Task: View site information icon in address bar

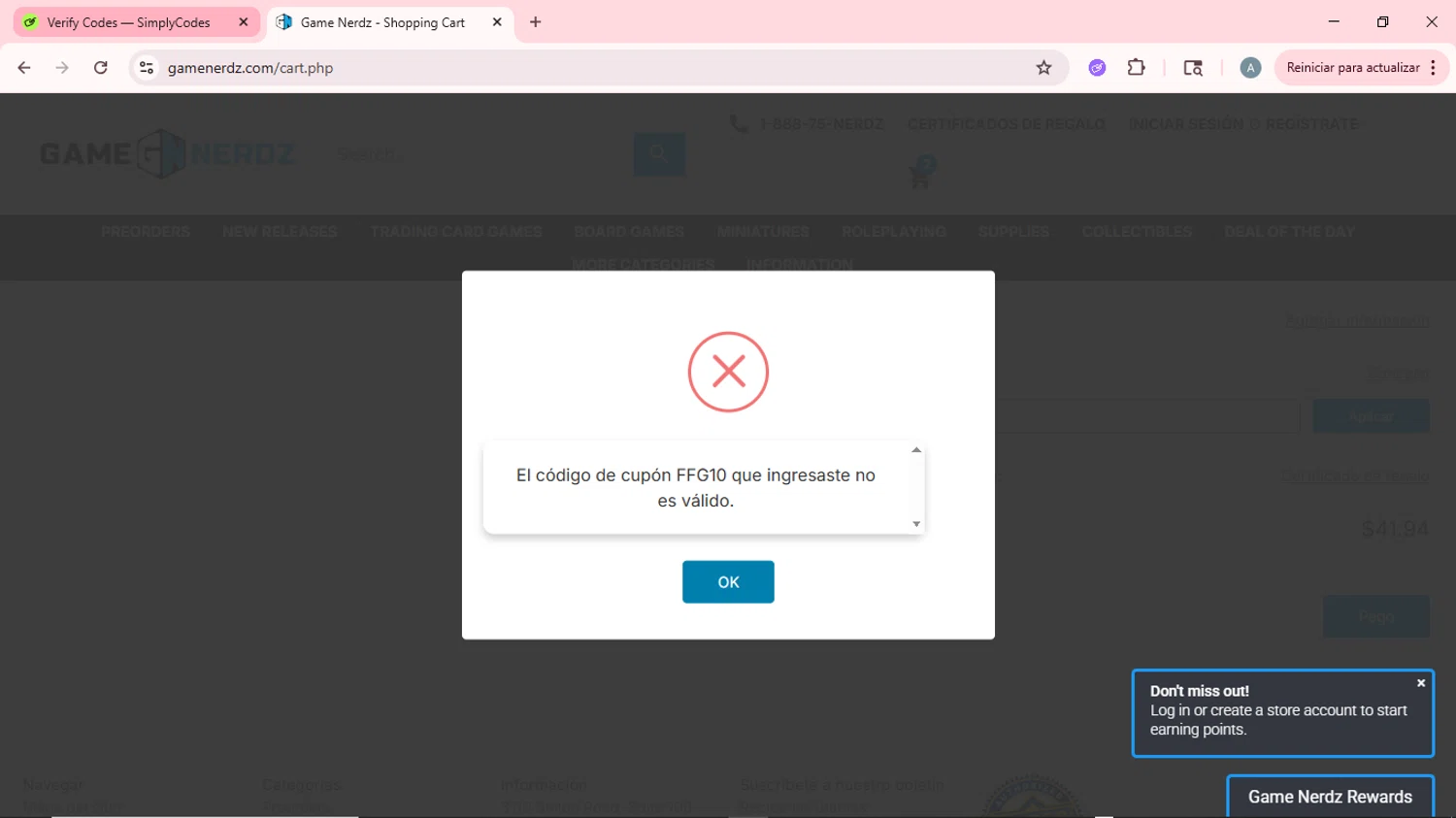Action: pos(147,68)
